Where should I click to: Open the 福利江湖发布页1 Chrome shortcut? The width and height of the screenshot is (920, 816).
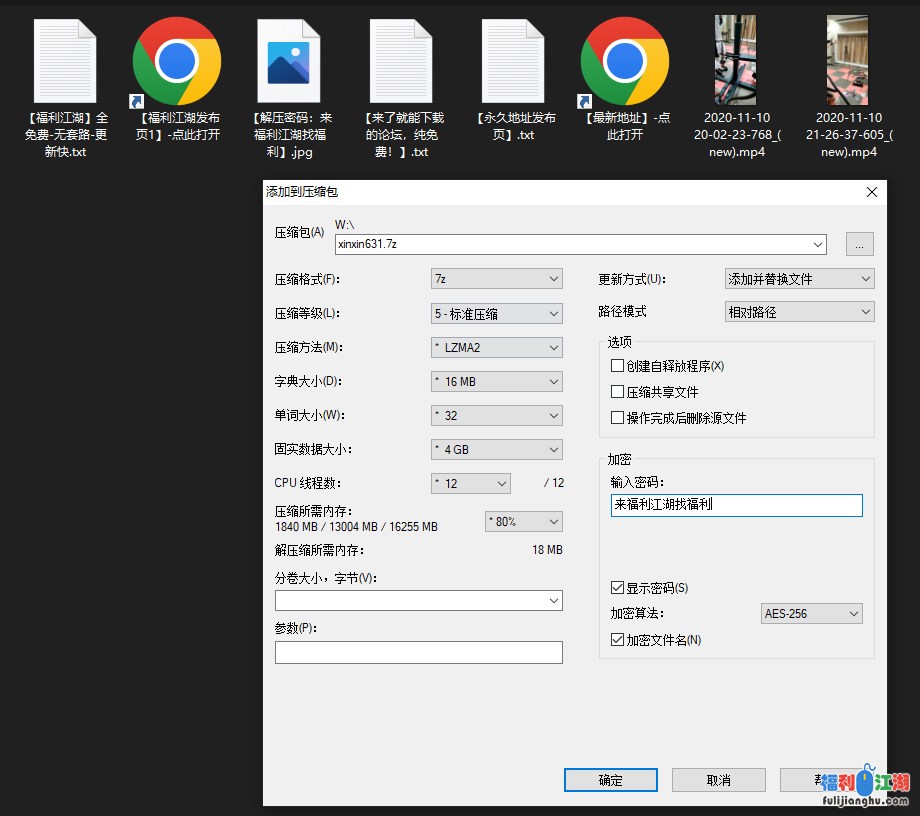[177, 62]
